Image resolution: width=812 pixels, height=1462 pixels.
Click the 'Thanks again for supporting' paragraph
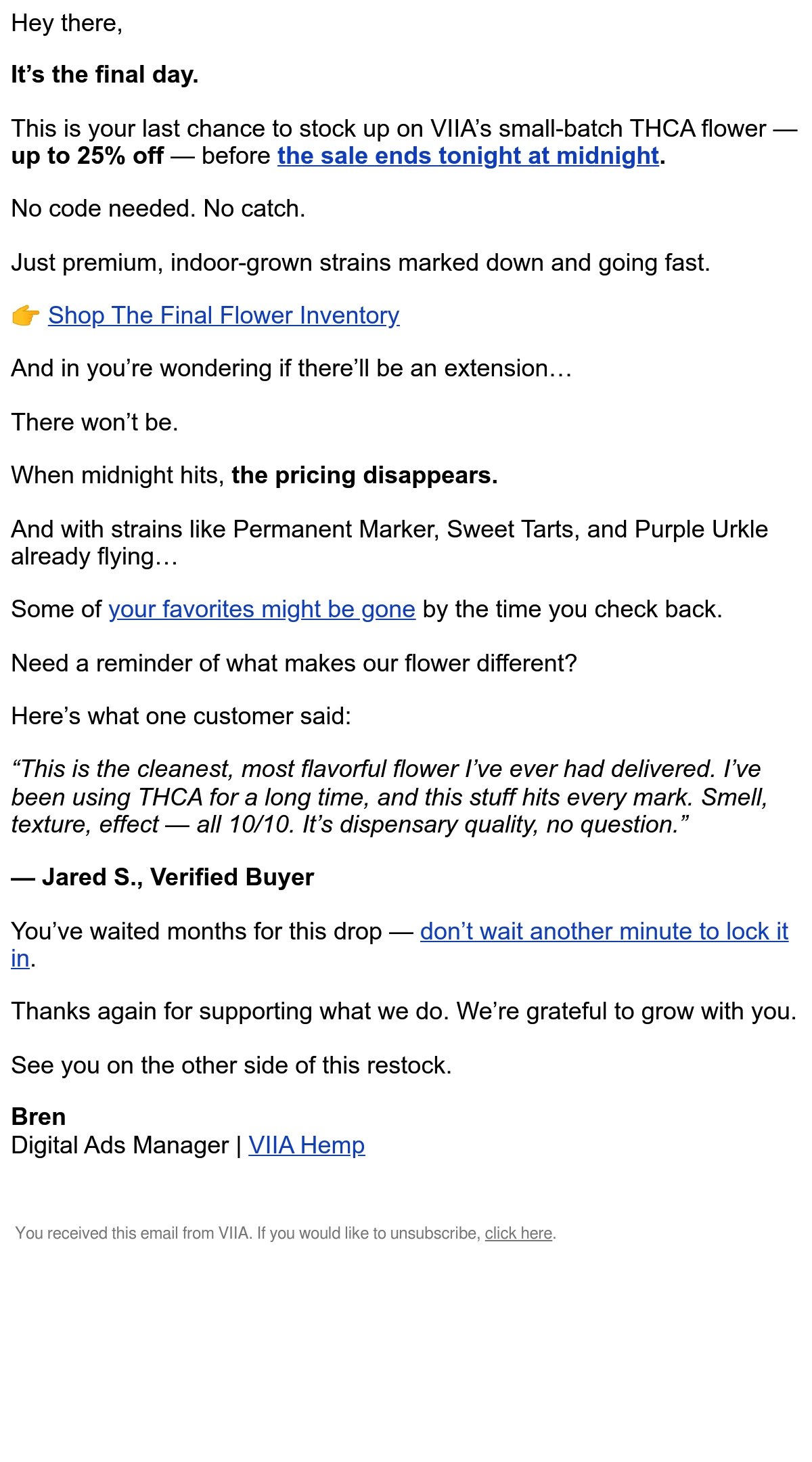(404, 1011)
